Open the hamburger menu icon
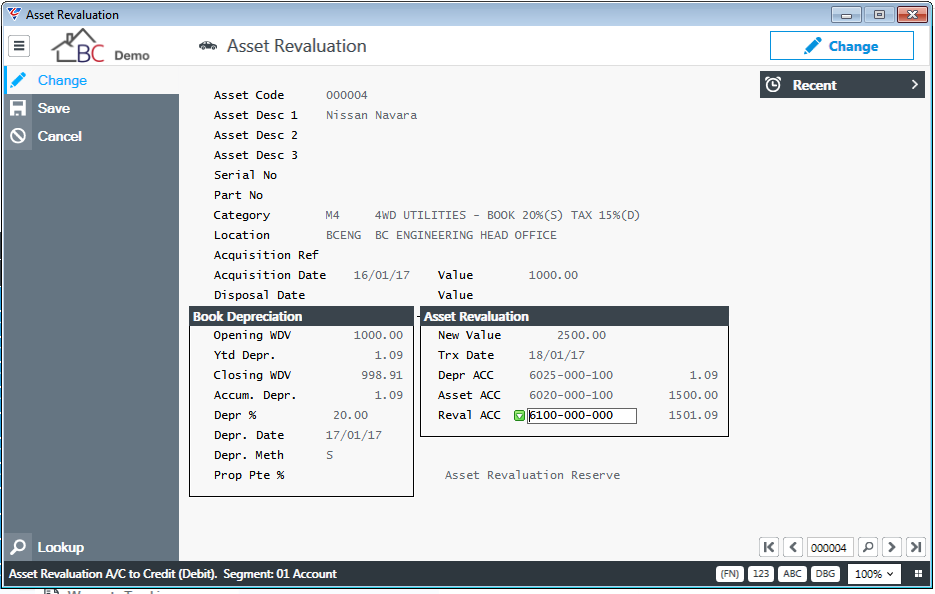 tap(19, 45)
